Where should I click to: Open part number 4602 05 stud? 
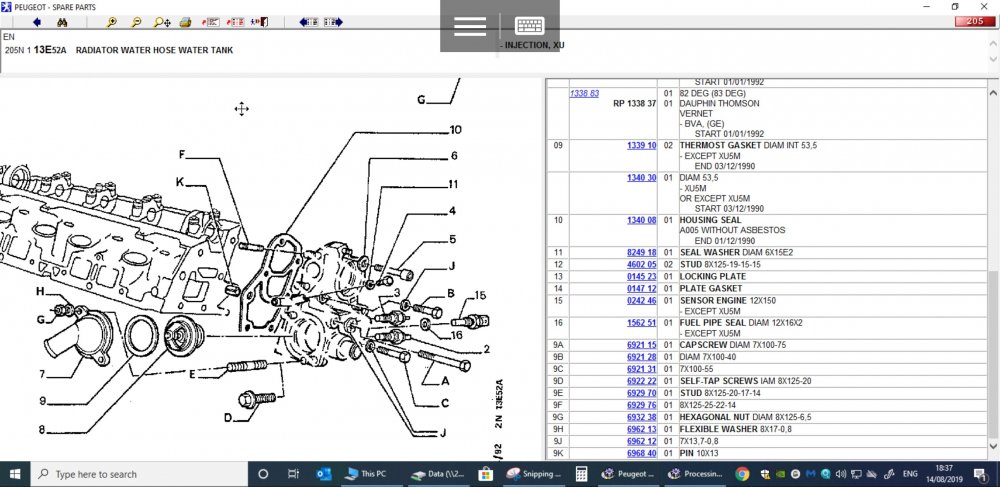click(x=642, y=264)
